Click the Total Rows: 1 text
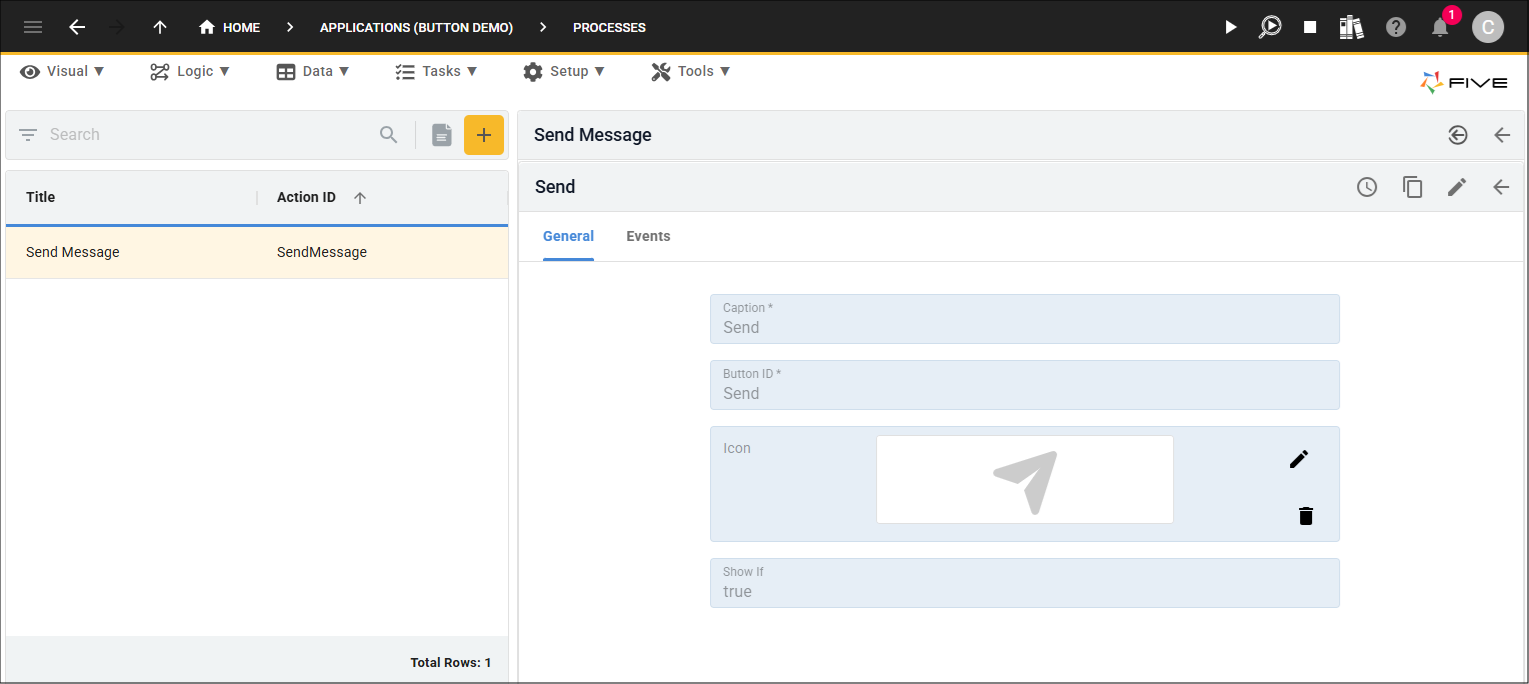The height and width of the screenshot is (684, 1529). coord(451,662)
